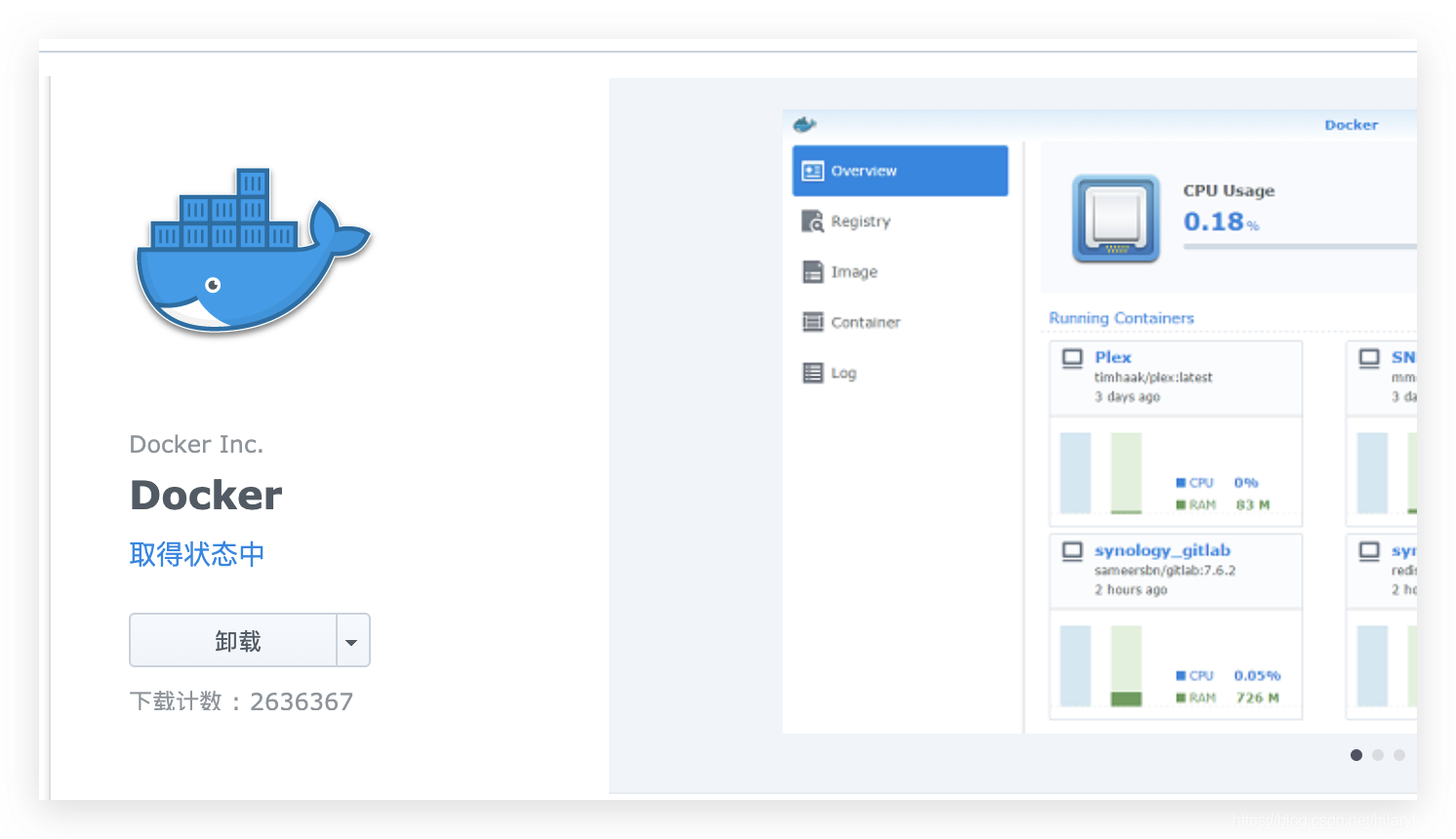1456x839 pixels.
Task: Click the synology_gitlab "2 hours ago" text
Action: click(x=1131, y=590)
